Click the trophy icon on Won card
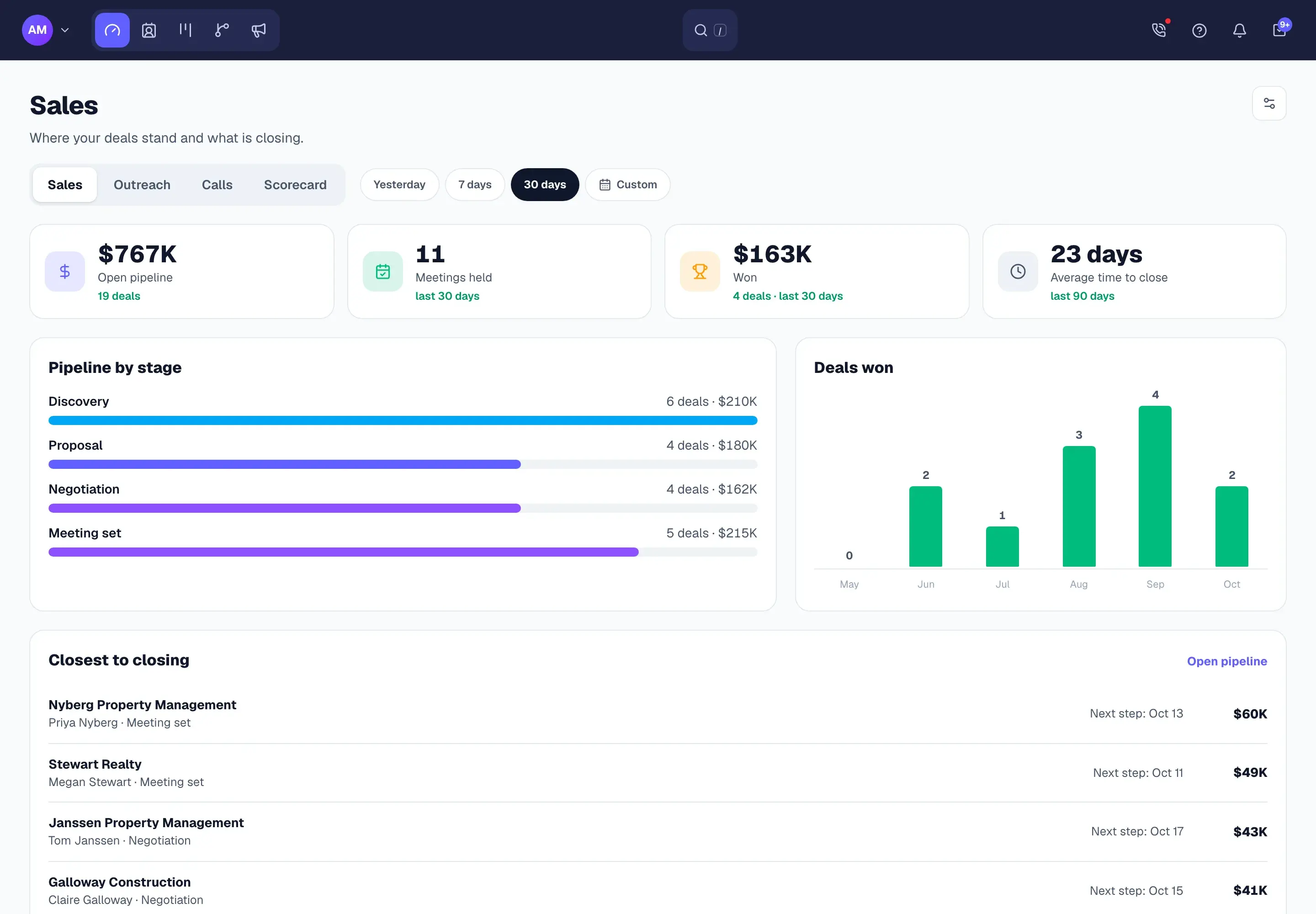The image size is (1316, 914). pyautogui.click(x=700, y=271)
